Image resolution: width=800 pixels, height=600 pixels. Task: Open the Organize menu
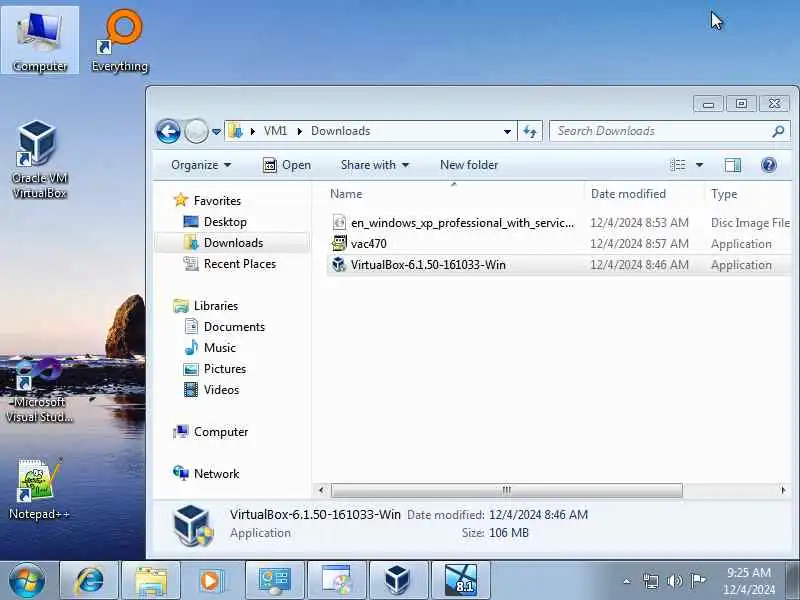coord(201,165)
